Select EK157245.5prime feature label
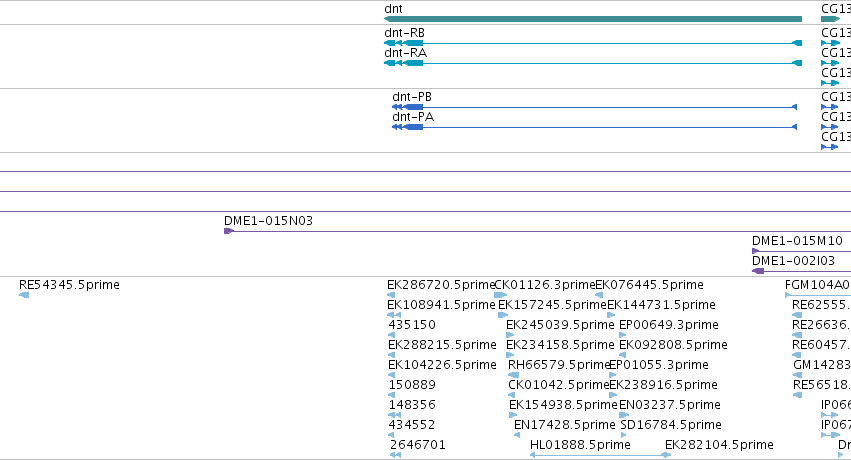This screenshot has height=460, width=851. 552,305
